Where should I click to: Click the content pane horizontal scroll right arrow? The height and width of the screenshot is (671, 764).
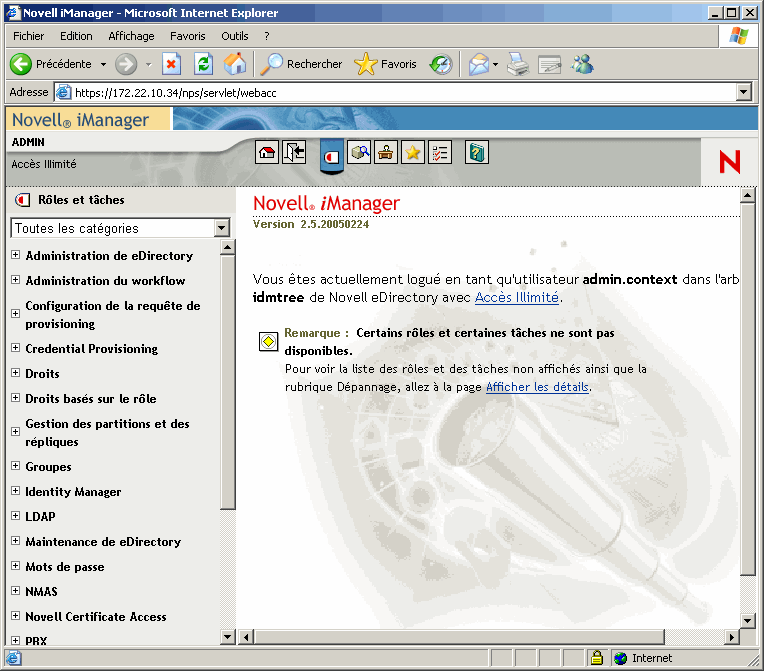click(732, 636)
